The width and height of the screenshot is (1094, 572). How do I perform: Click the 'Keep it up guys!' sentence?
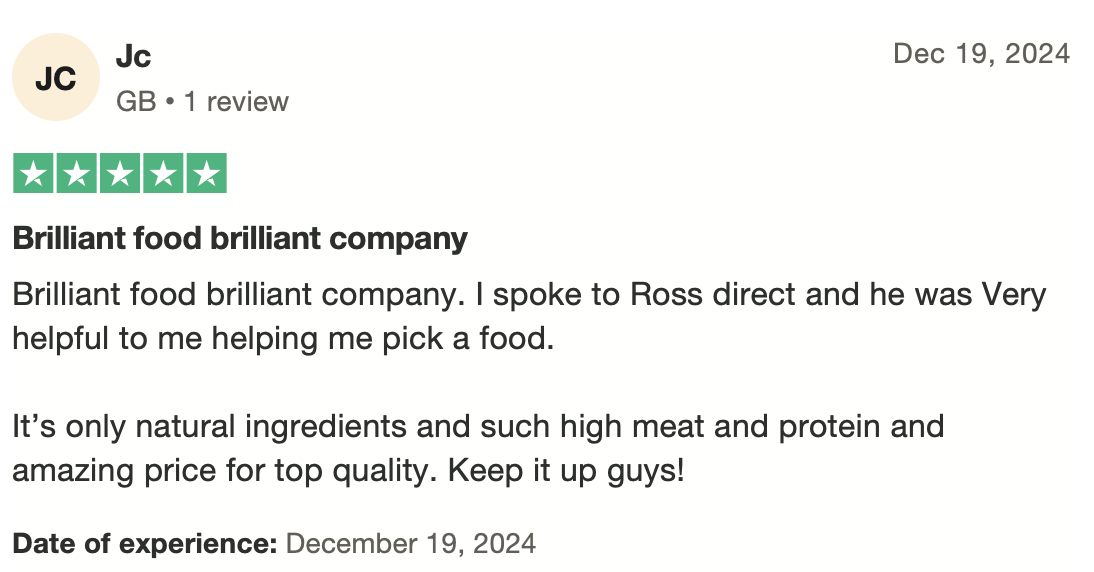pos(567,470)
